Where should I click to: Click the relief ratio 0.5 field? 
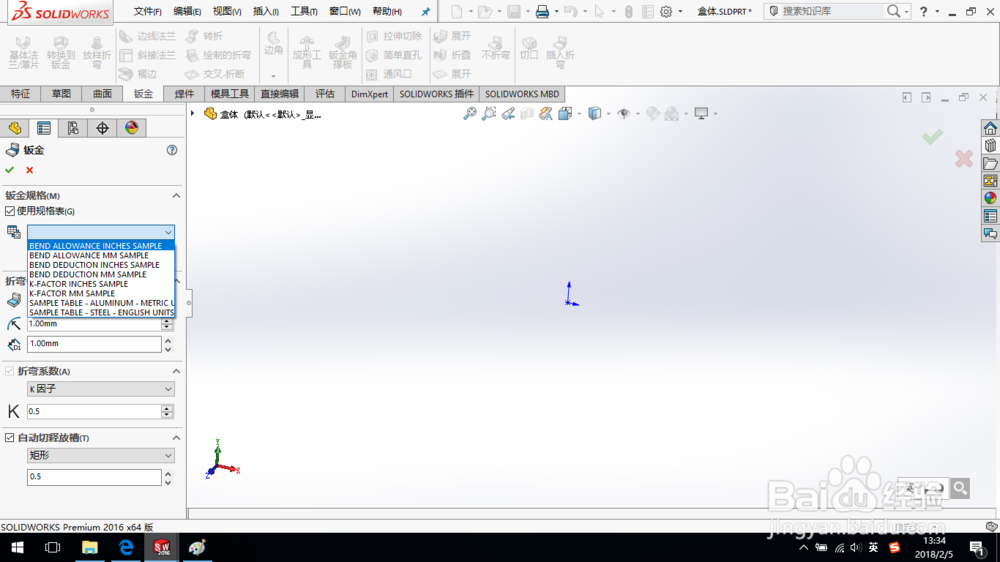[x=94, y=477]
